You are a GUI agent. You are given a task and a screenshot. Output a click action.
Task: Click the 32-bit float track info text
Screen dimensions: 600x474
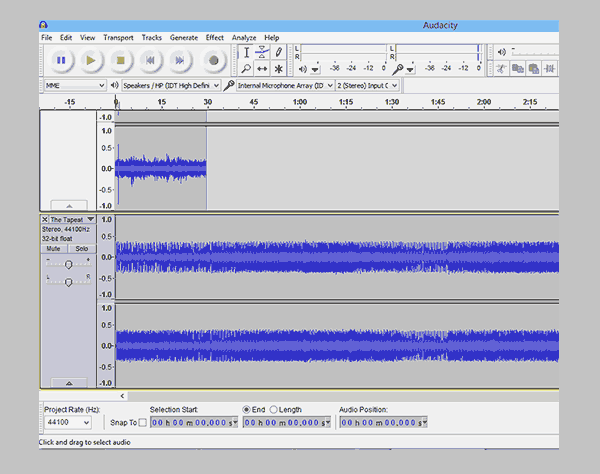point(57,239)
